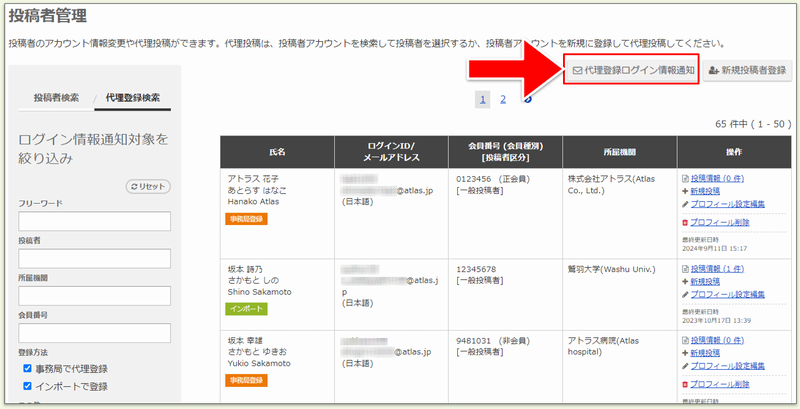This screenshot has width=800, height=409.
Task: Click the 会員番号 (会員種別) column header
Action: [x=506, y=152]
